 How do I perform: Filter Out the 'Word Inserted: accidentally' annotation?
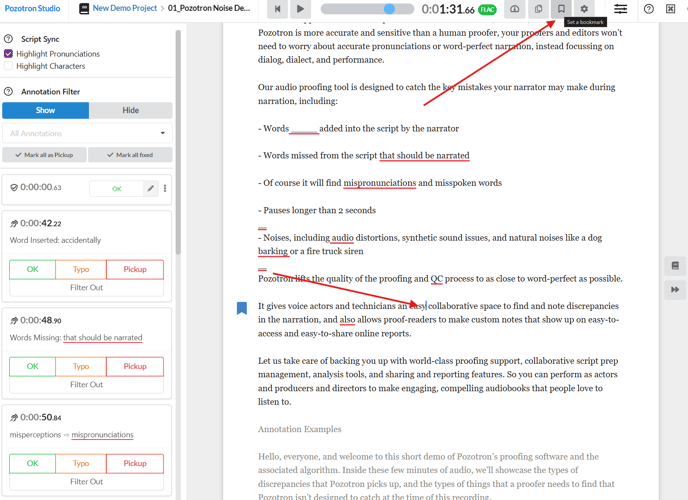(86, 288)
